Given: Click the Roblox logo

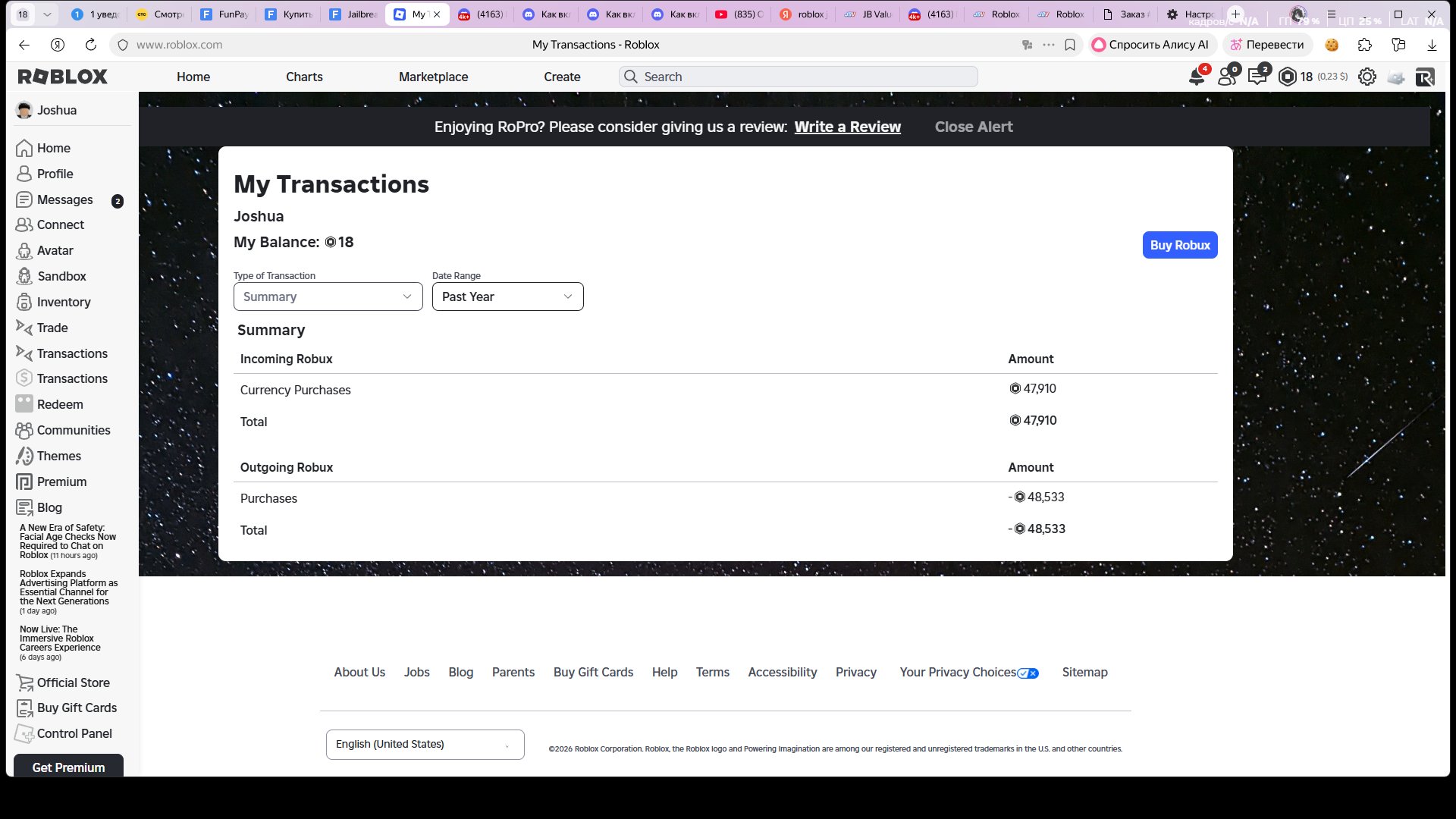Looking at the screenshot, I should [x=63, y=77].
